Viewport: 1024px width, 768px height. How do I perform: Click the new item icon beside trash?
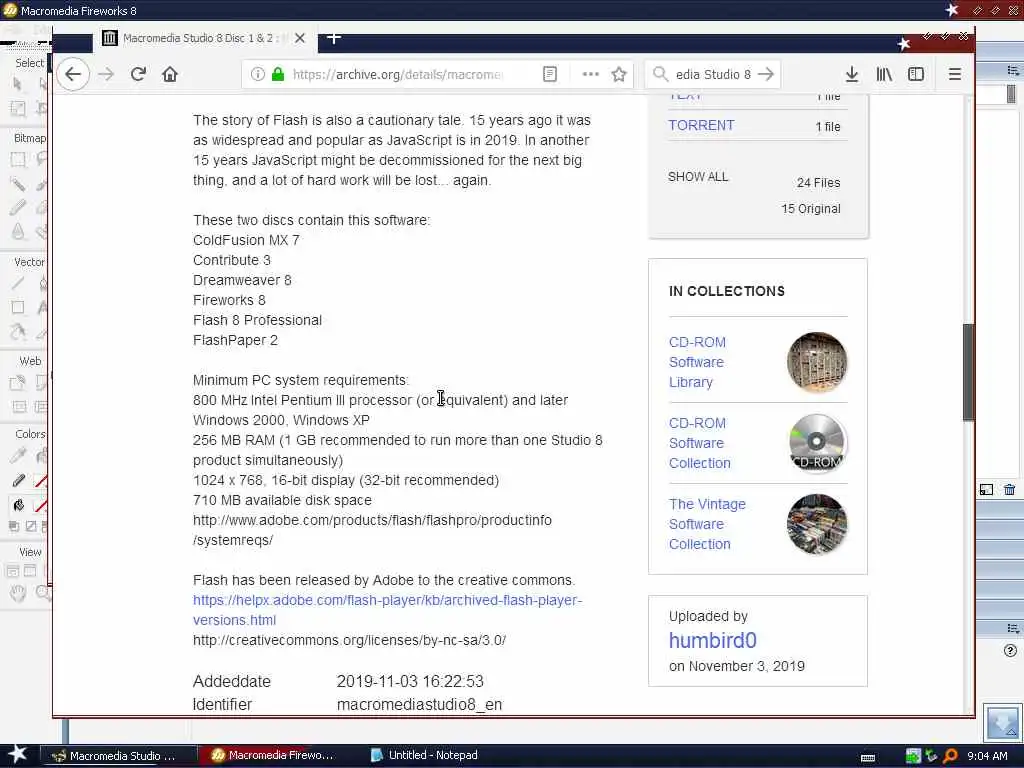pyautogui.click(x=986, y=490)
